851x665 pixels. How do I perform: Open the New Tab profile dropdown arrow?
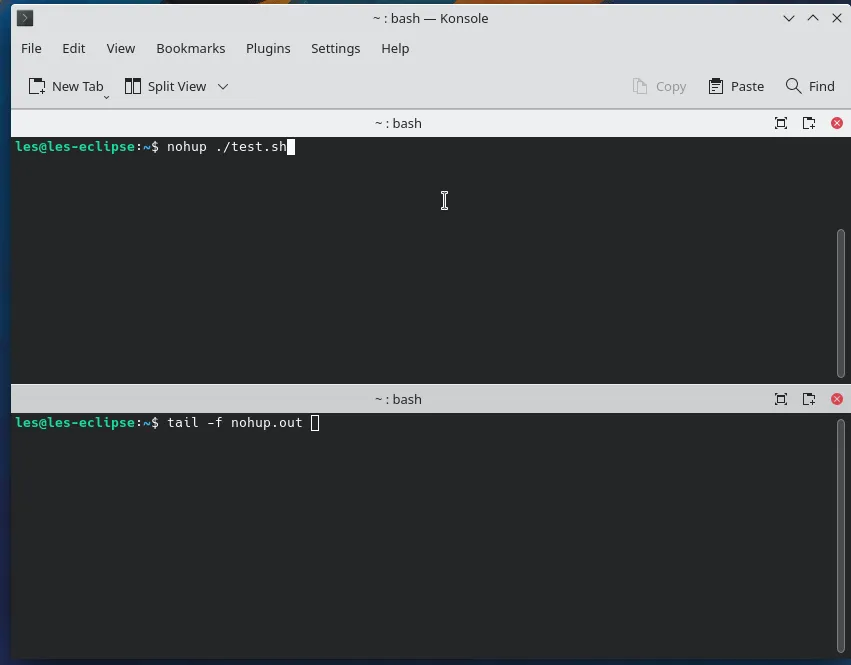click(106, 98)
